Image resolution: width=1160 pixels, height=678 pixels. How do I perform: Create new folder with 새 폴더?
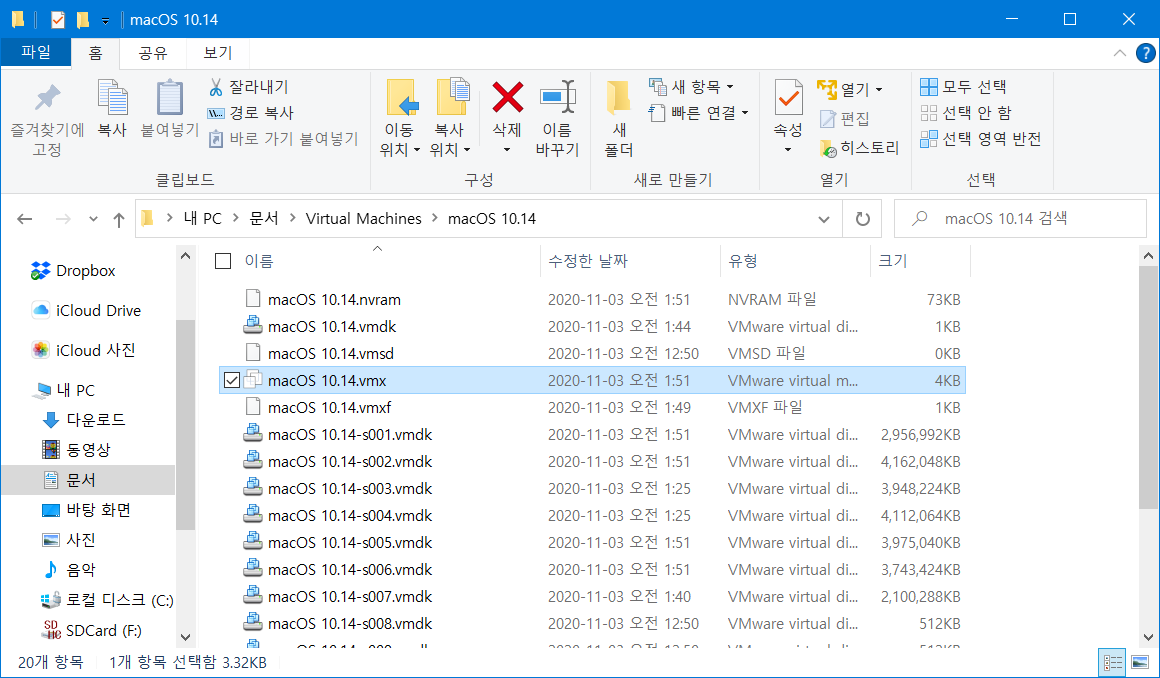[618, 118]
